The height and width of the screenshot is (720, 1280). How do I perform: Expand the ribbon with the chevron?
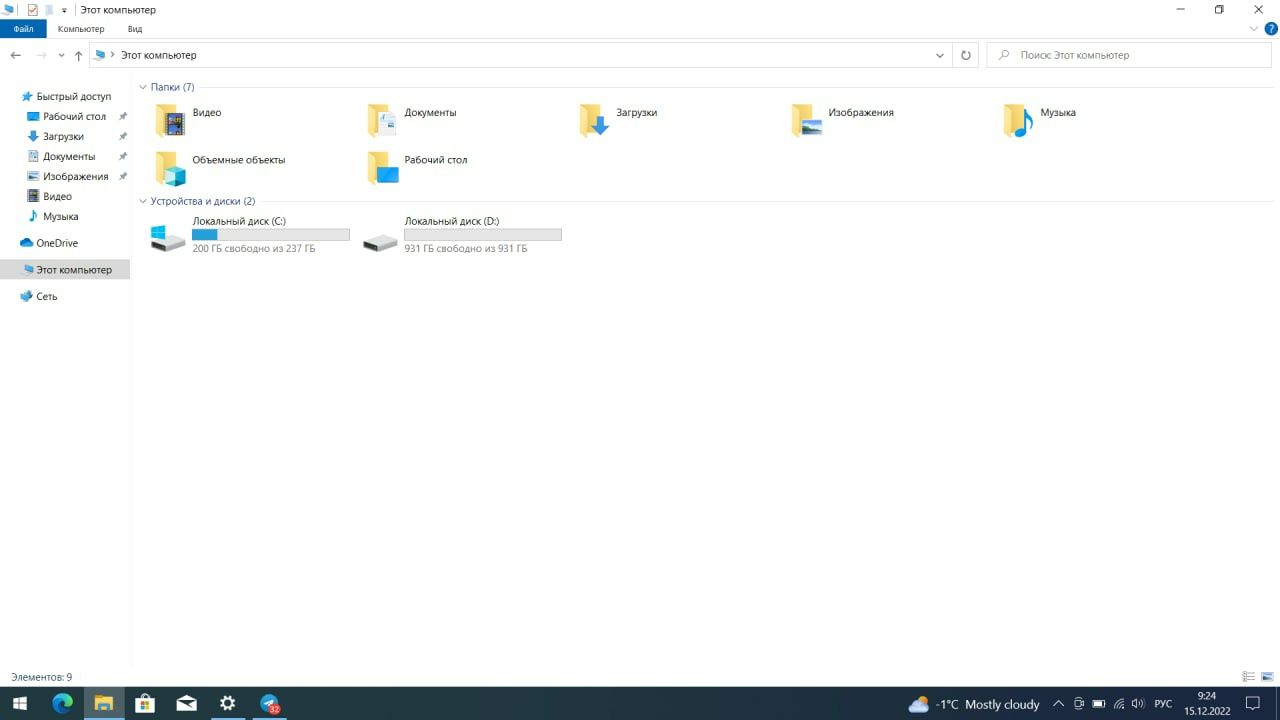pos(1254,29)
